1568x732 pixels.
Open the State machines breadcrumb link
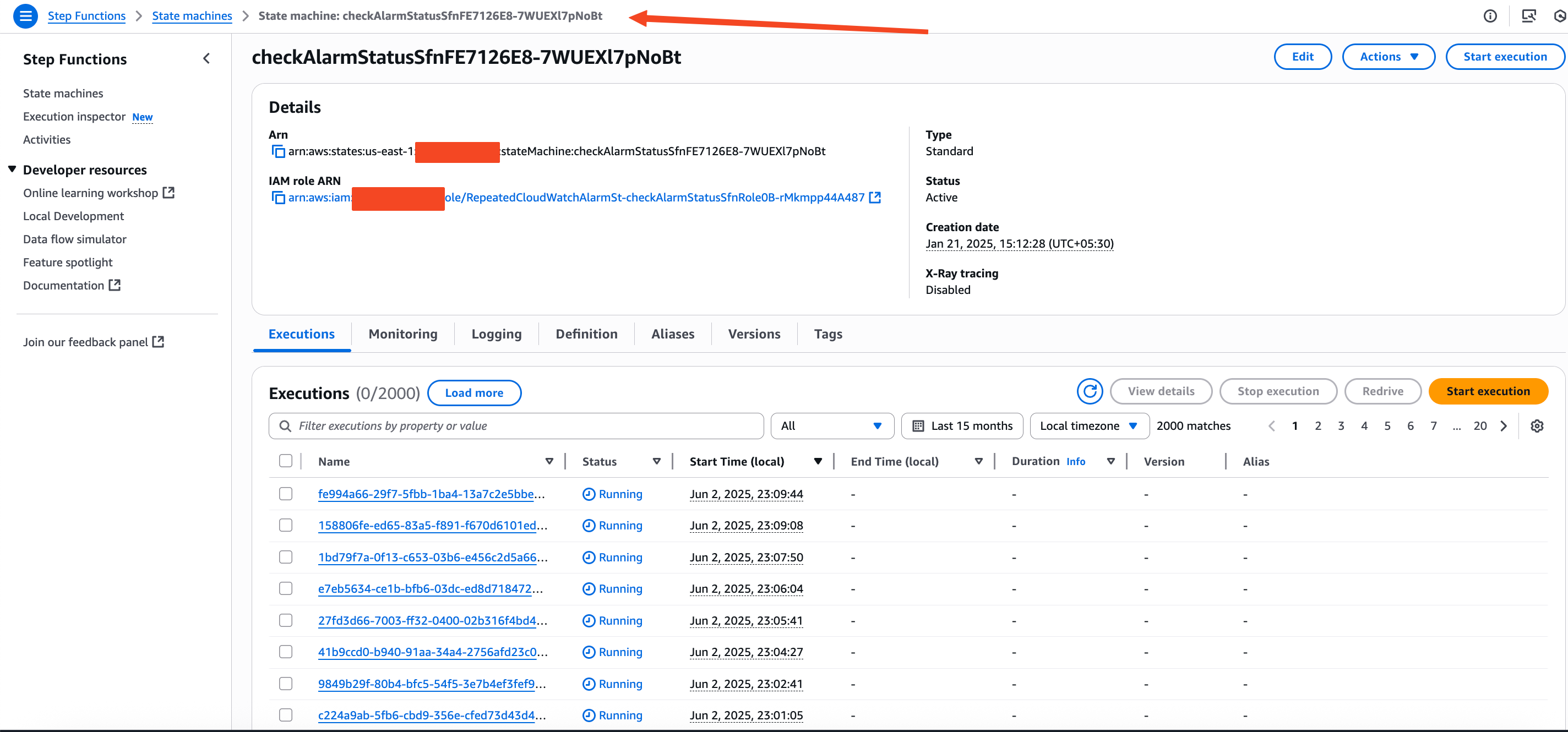192,15
